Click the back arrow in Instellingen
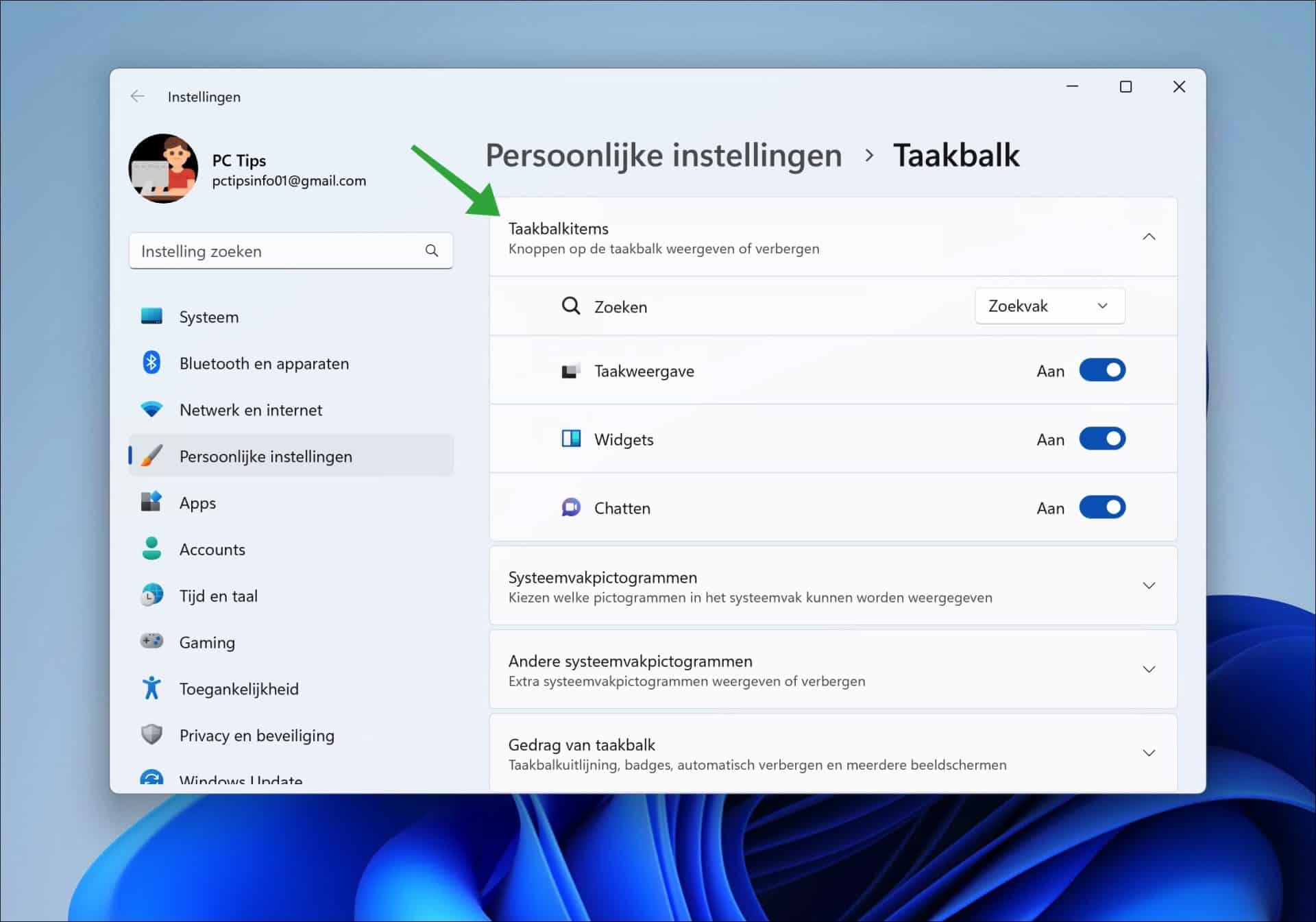Screen dimensions: 1316x922 coord(138,96)
